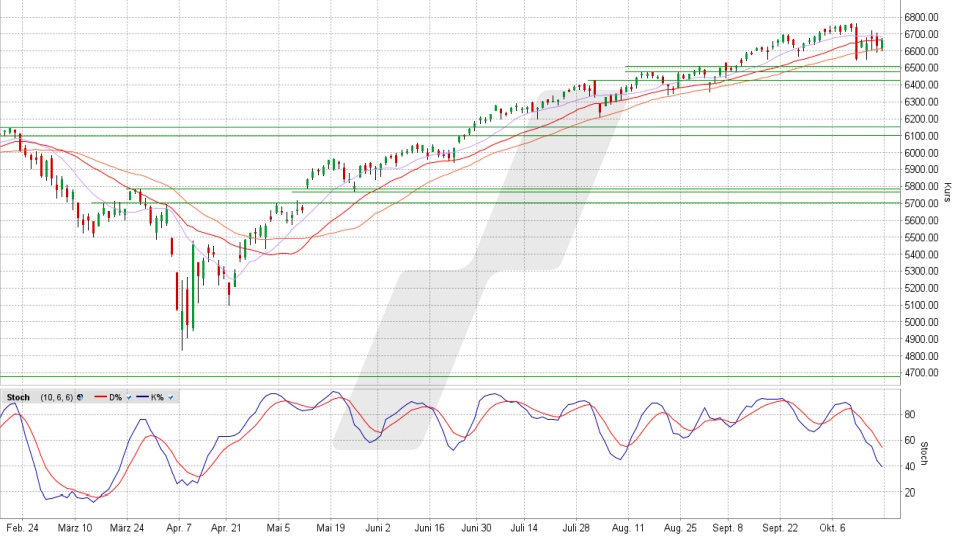960x540 pixels.
Task: Open the Stoch indicator settings icon
Action: 79,398
